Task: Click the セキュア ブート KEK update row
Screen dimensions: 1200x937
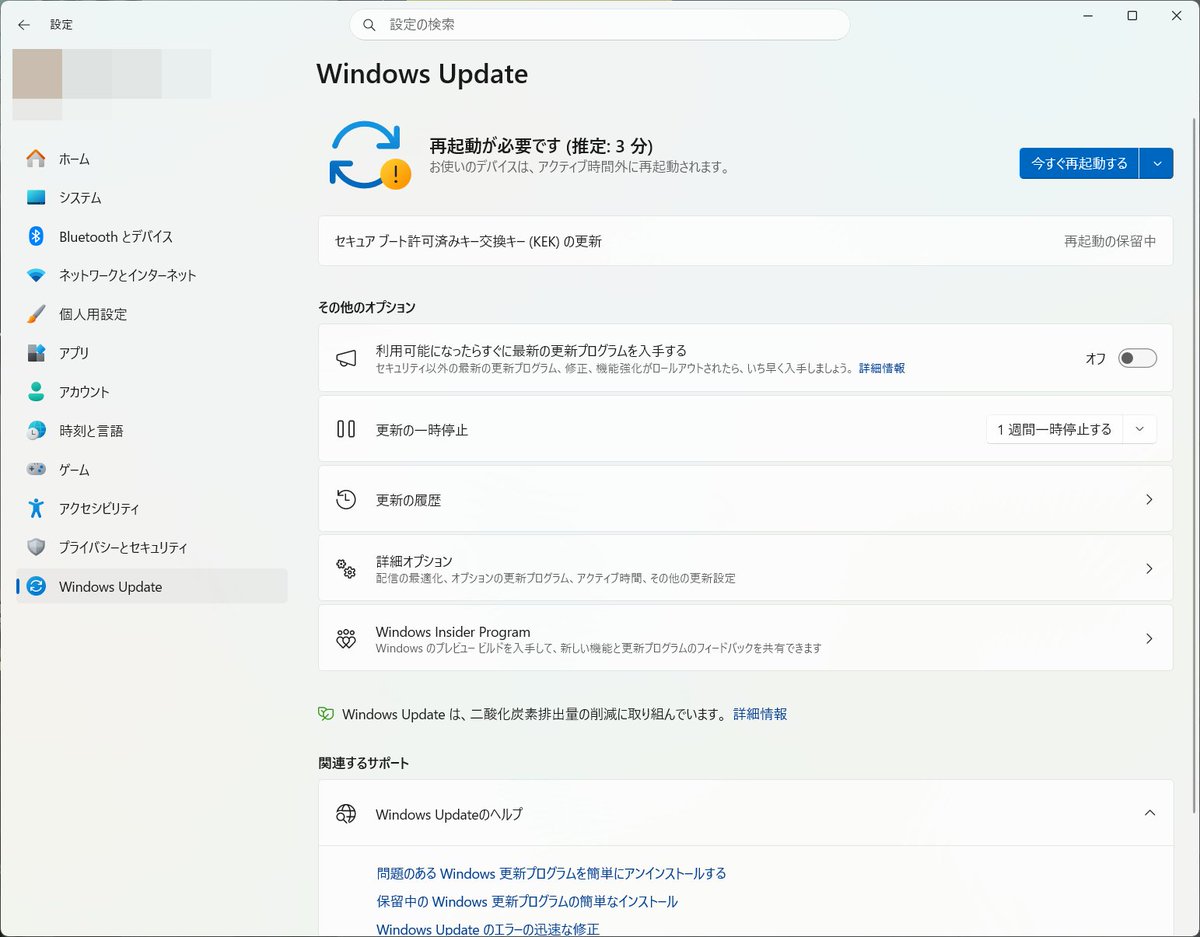Action: pos(745,241)
